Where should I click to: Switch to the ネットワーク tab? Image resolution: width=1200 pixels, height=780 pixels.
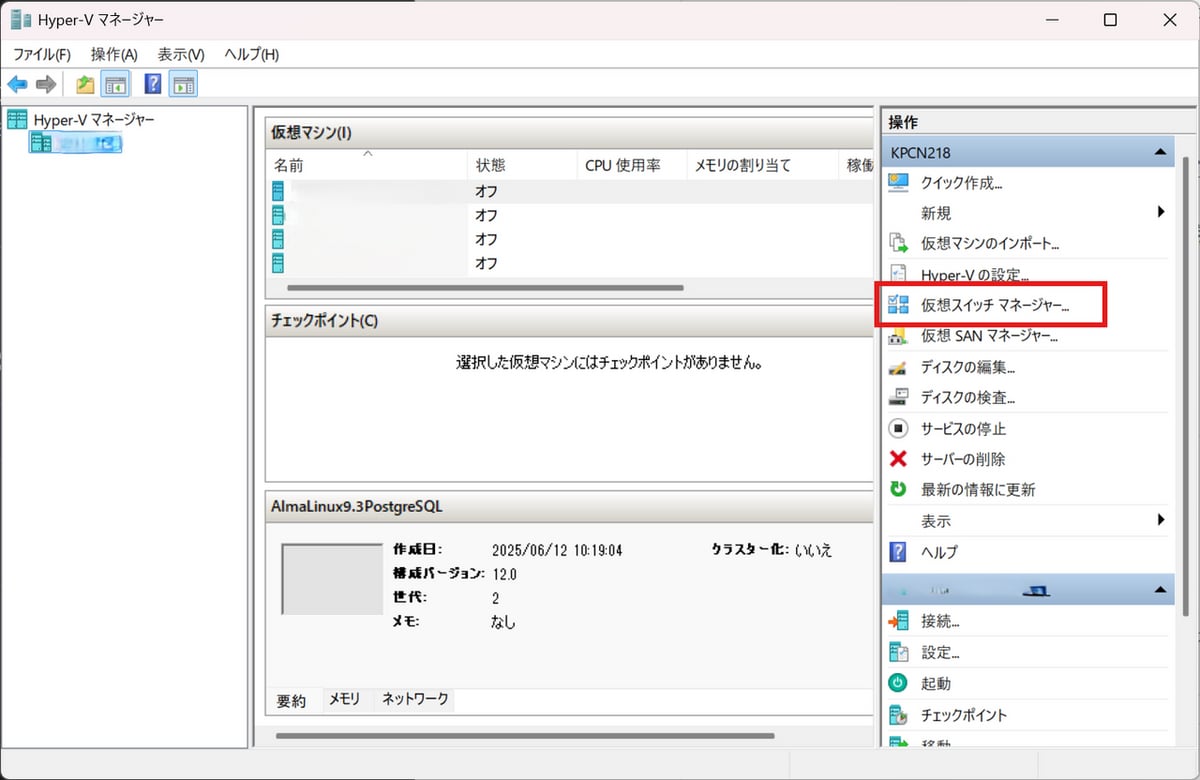tap(415, 700)
